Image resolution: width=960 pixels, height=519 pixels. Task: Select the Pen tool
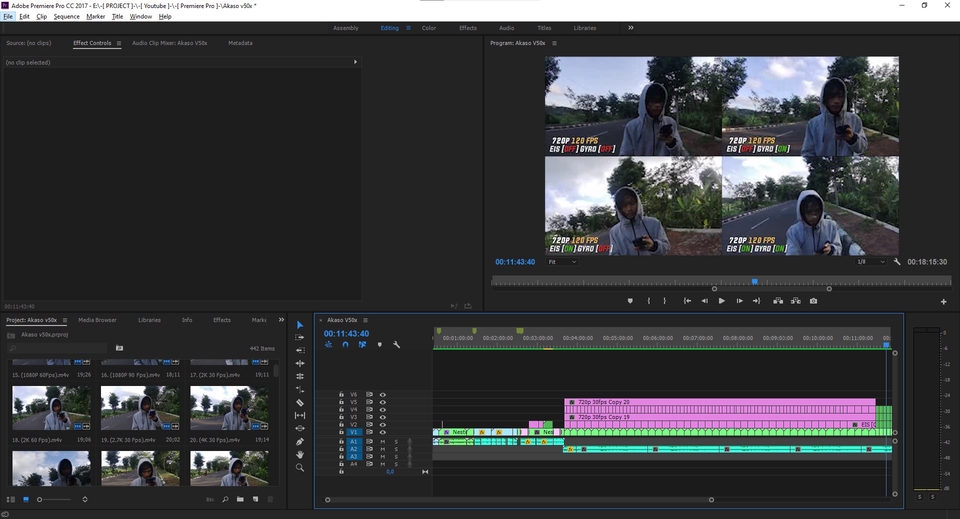[x=300, y=441]
